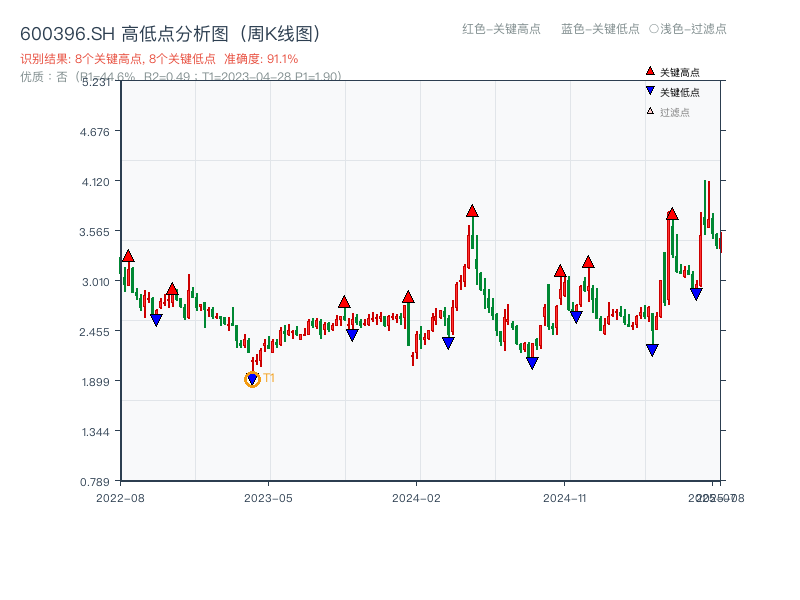Select the blue low marker near 2.2 in 2025
The height and width of the screenshot is (600, 800).
point(652,350)
